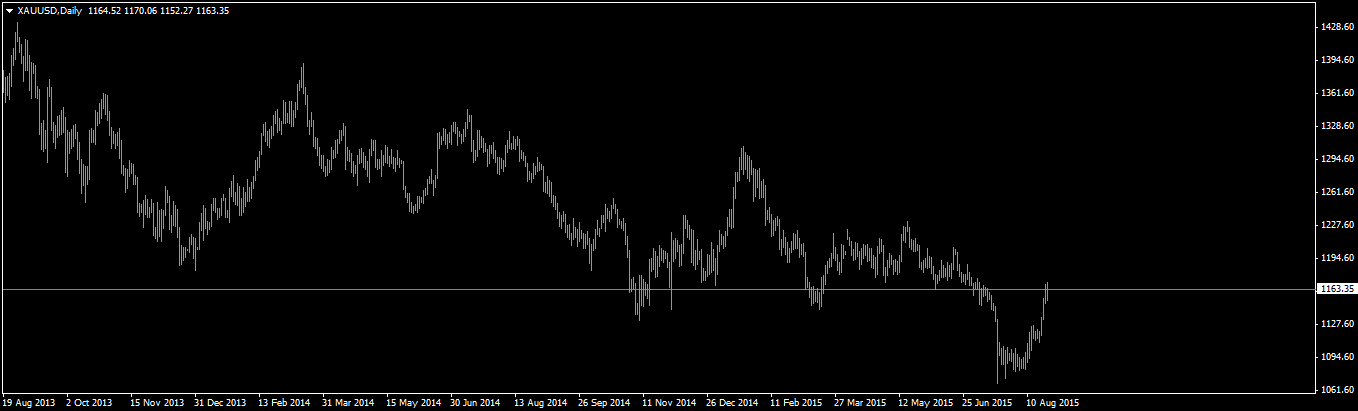The image size is (1358, 411).
Task: Click the 1328.60 price axis label
Action: pyautogui.click(x=1337, y=126)
